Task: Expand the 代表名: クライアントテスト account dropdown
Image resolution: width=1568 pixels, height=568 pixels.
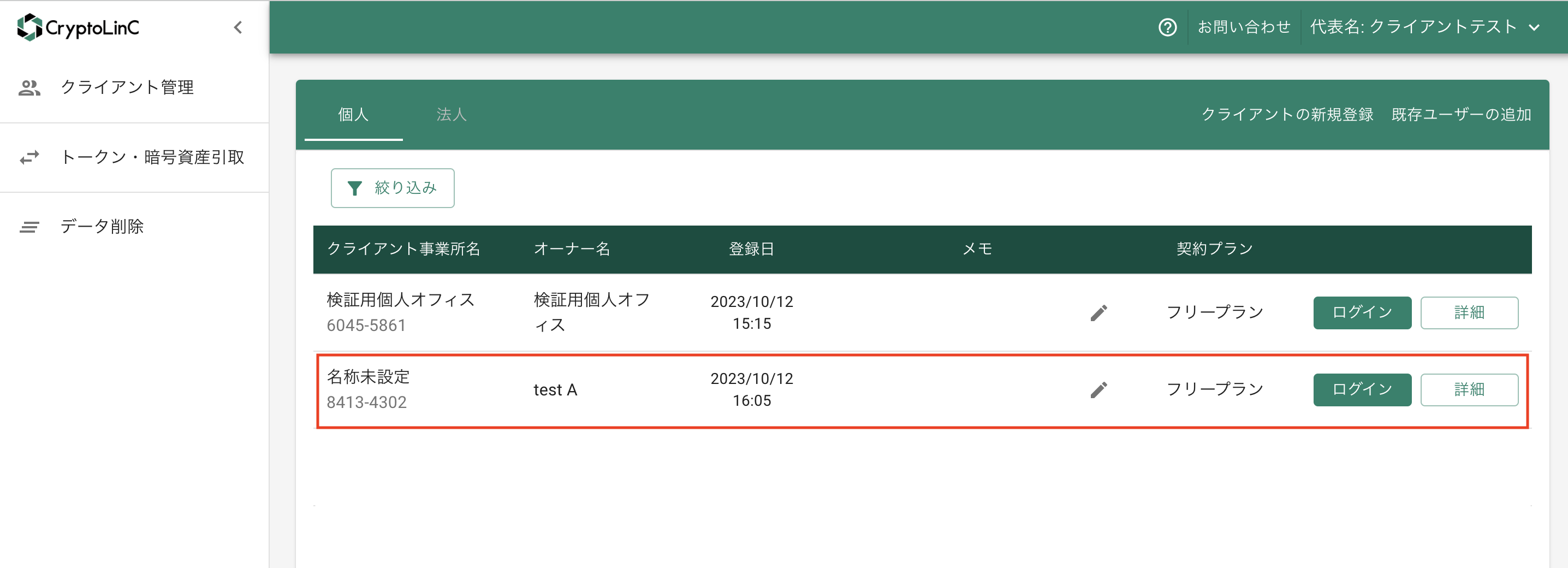Action: (1424, 27)
